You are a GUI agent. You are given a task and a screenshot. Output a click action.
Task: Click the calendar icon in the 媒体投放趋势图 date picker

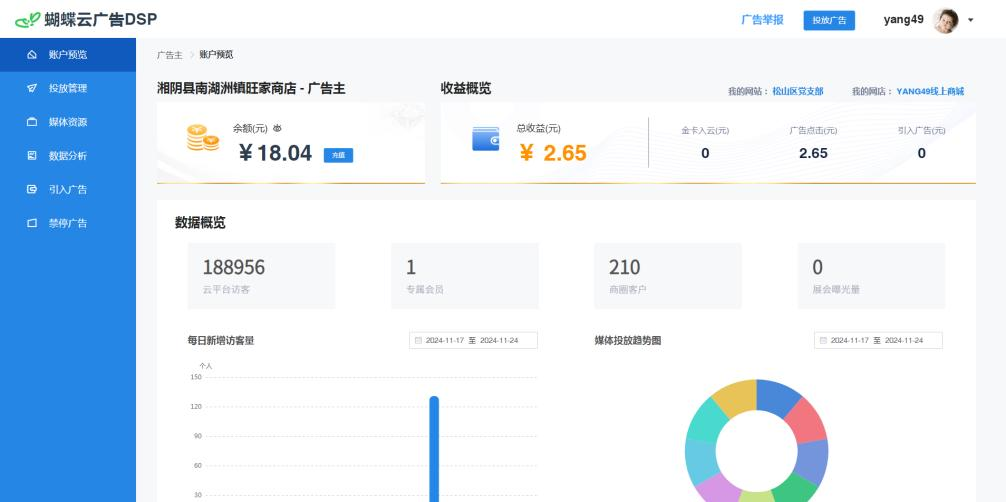point(823,340)
